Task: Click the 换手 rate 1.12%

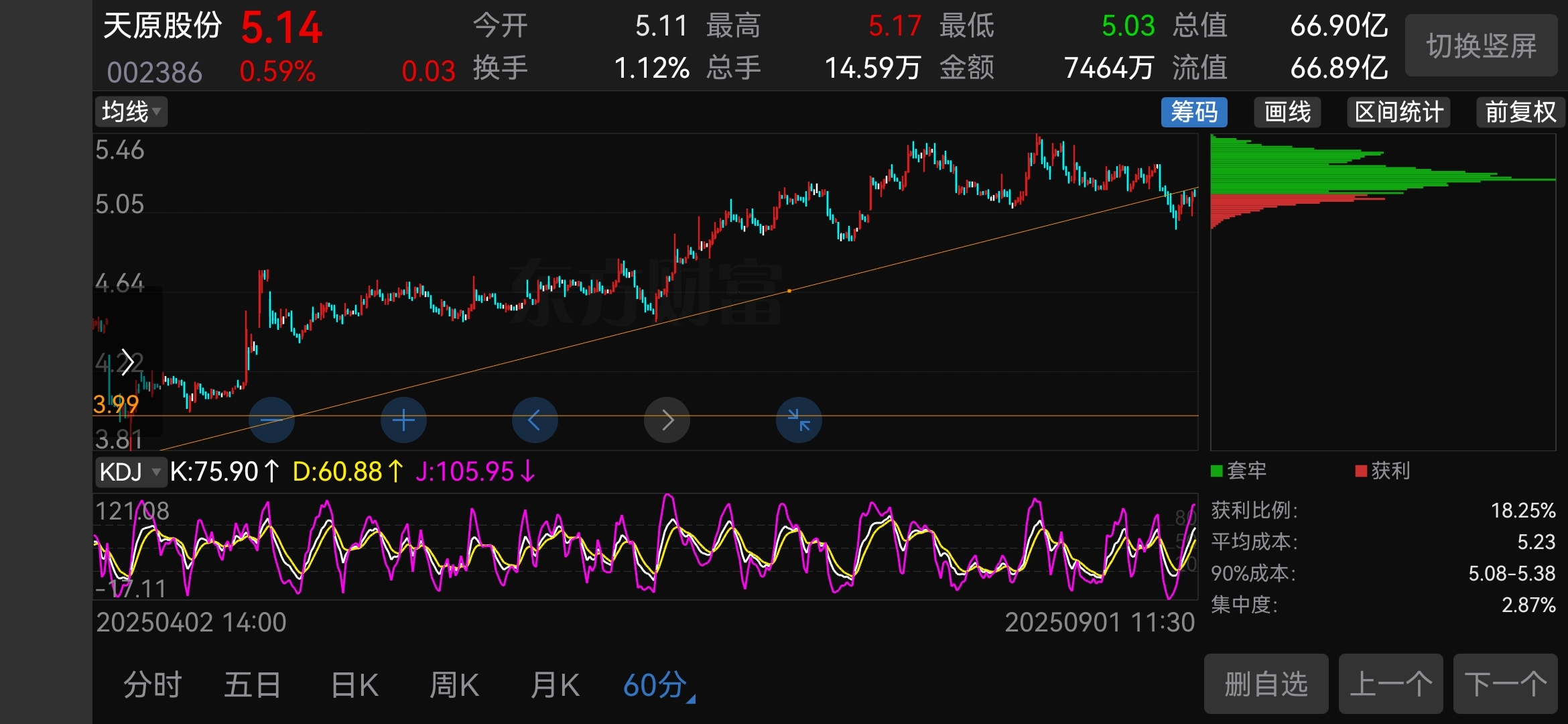Action: pos(652,68)
